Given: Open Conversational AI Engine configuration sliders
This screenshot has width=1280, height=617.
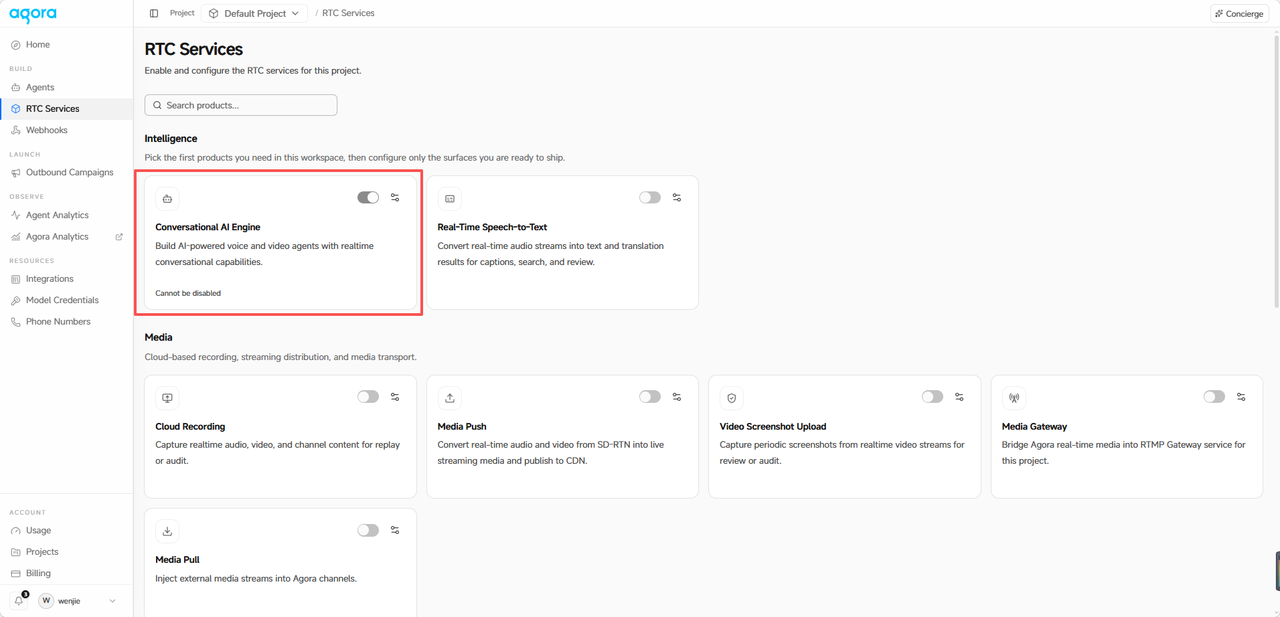Looking at the screenshot, I should pos(395,198).
